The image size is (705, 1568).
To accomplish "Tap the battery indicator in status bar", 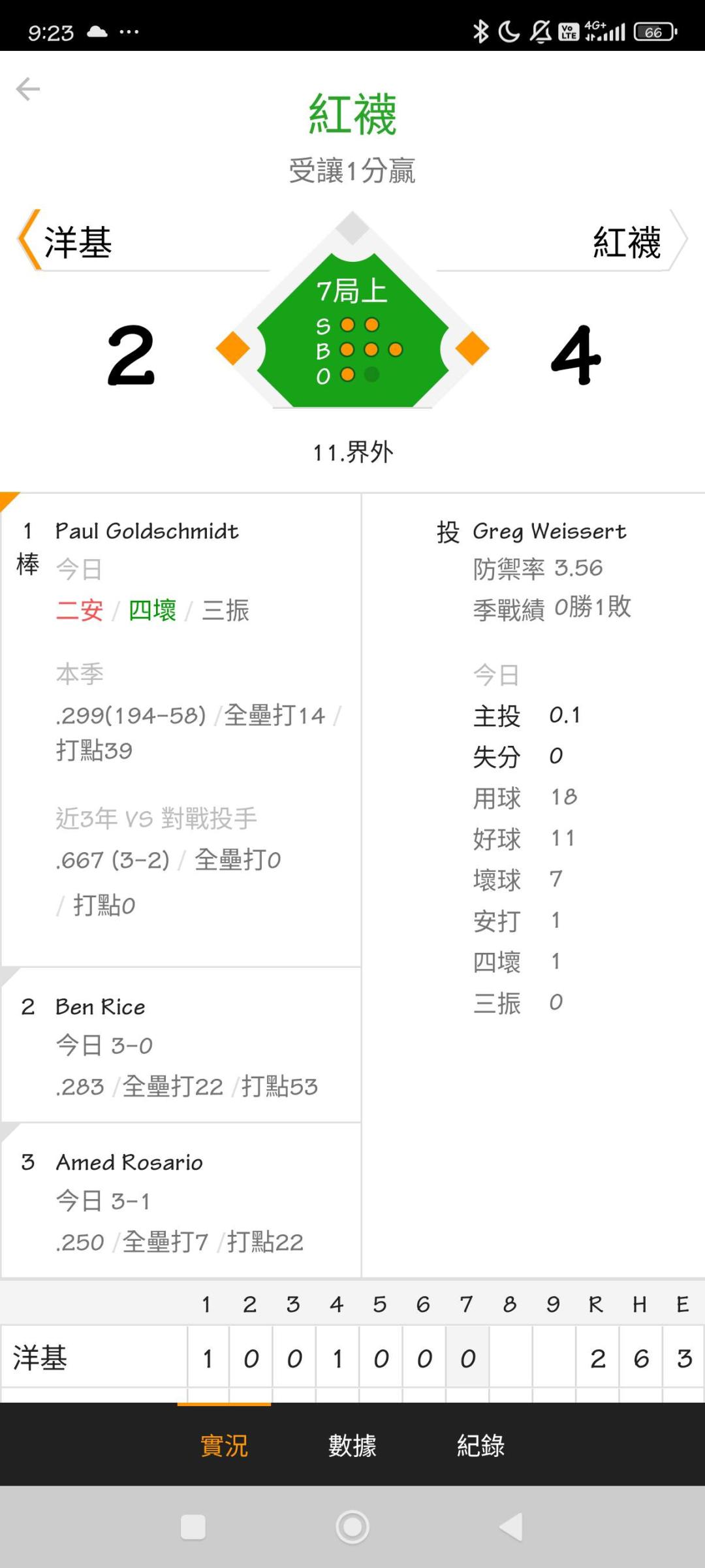I will (x=655, y=32).
